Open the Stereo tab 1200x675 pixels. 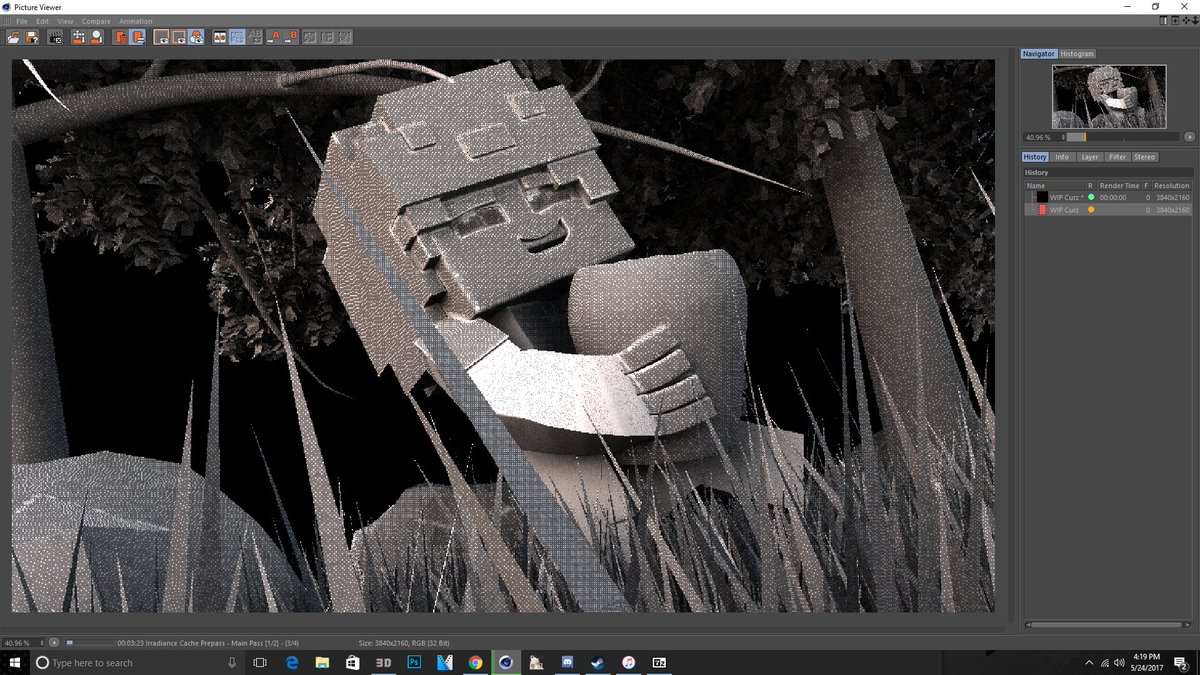click(x=1144, y=157)
